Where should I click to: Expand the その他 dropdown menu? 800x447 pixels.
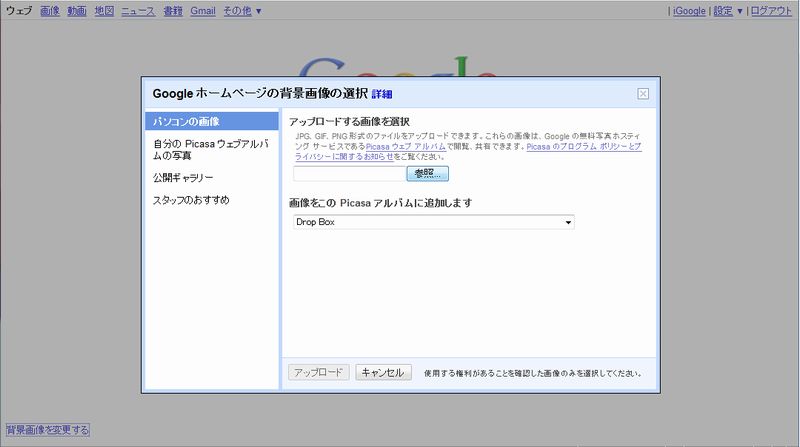[242, 11]
